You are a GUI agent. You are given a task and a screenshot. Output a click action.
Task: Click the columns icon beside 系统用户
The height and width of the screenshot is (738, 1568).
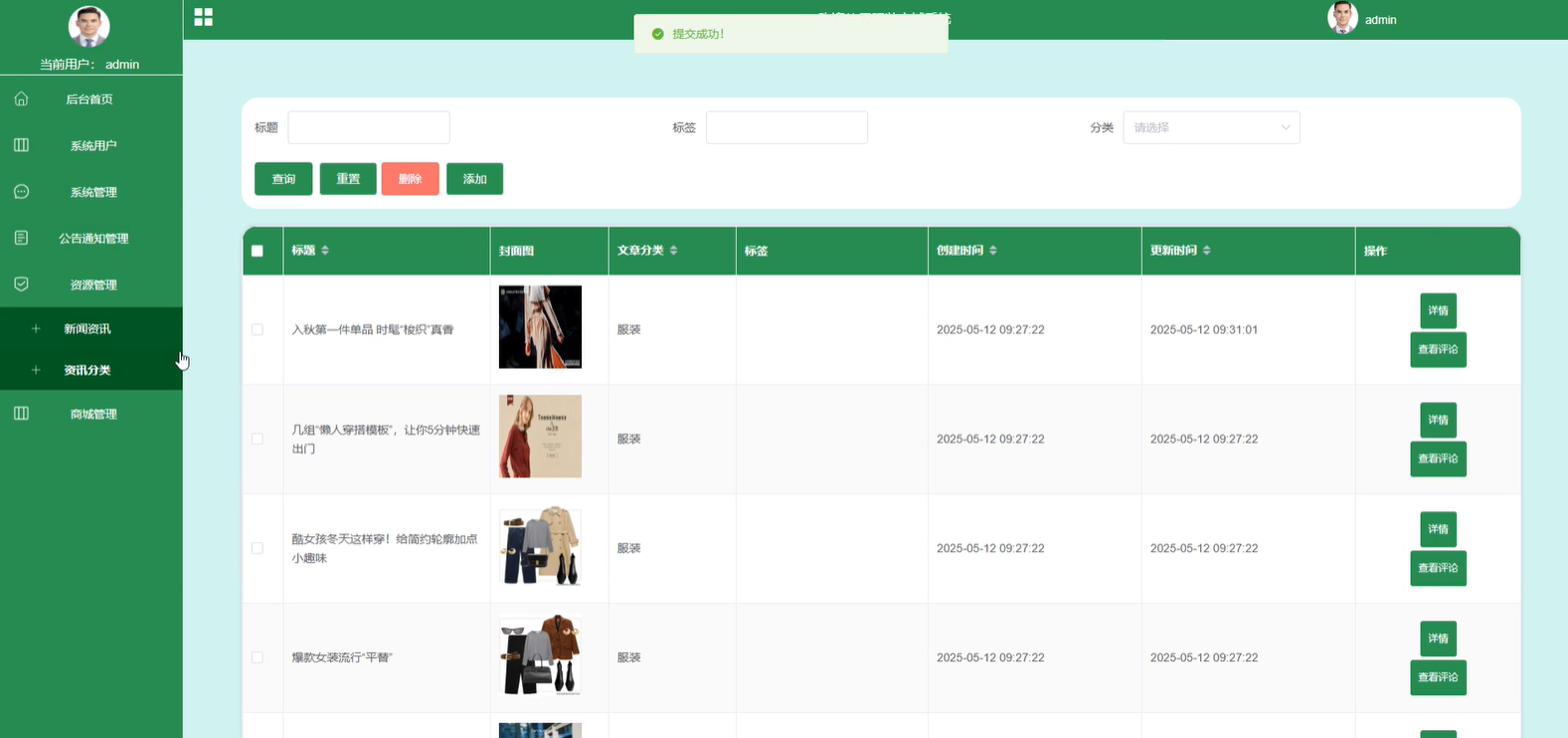(x=21, y=145)
